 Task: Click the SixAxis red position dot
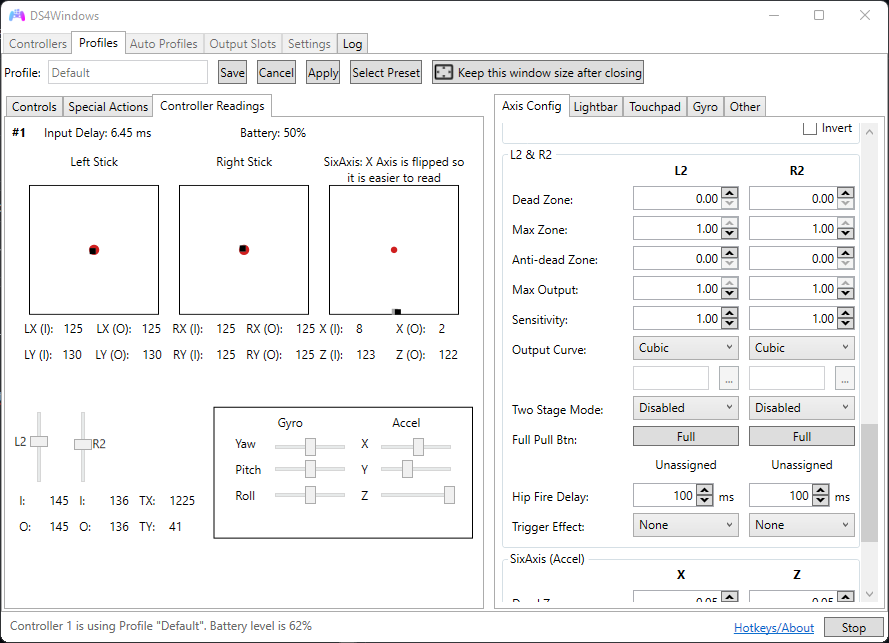pyautogui.click(x=394, y=250)
